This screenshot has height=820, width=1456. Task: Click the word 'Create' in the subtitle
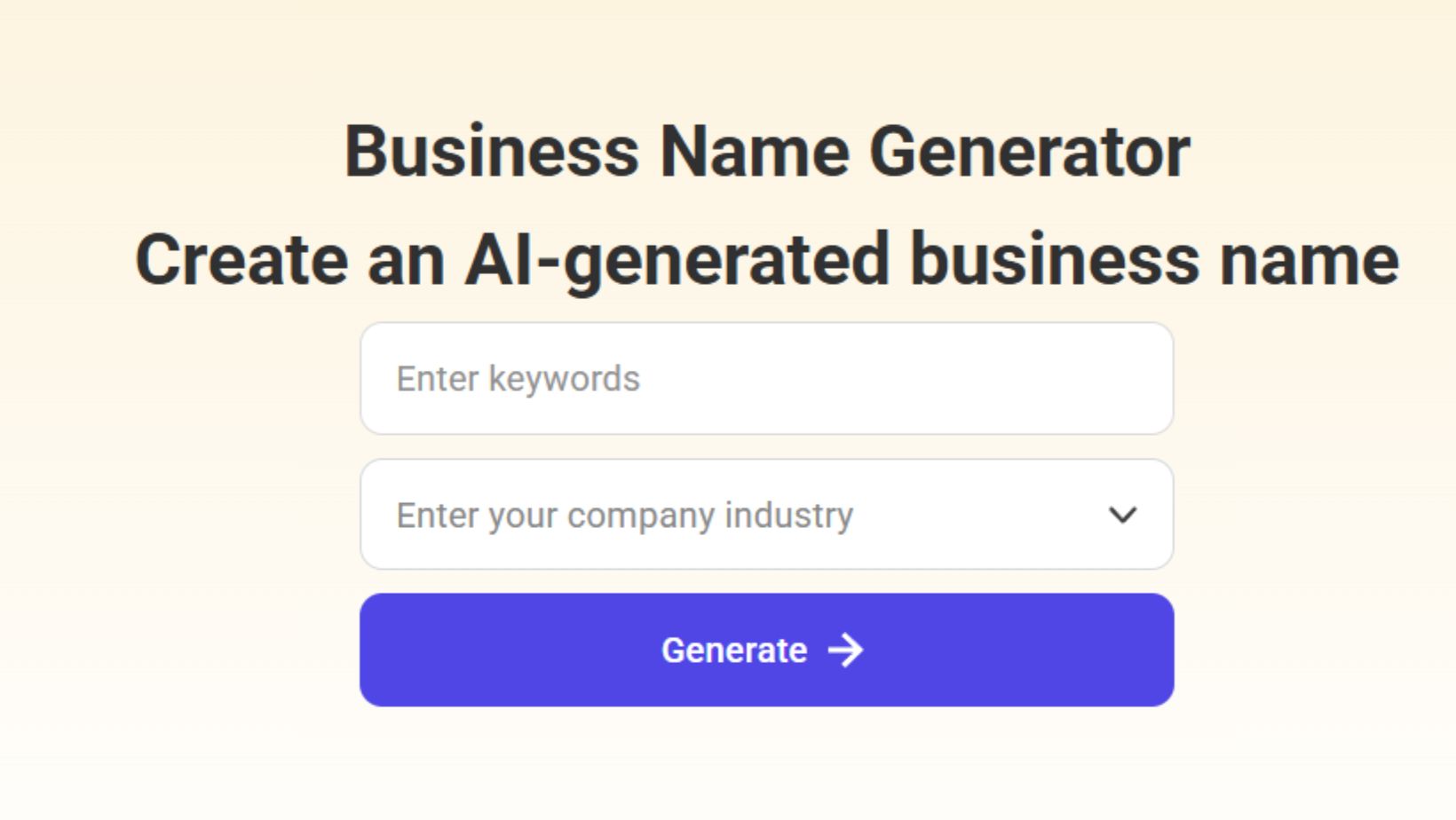point(241,259)
